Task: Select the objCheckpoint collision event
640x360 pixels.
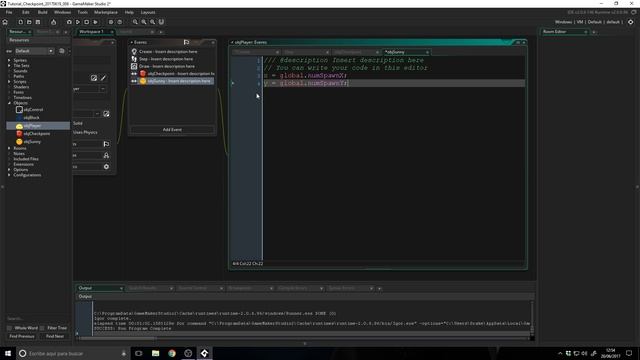Action: point(173,73)
